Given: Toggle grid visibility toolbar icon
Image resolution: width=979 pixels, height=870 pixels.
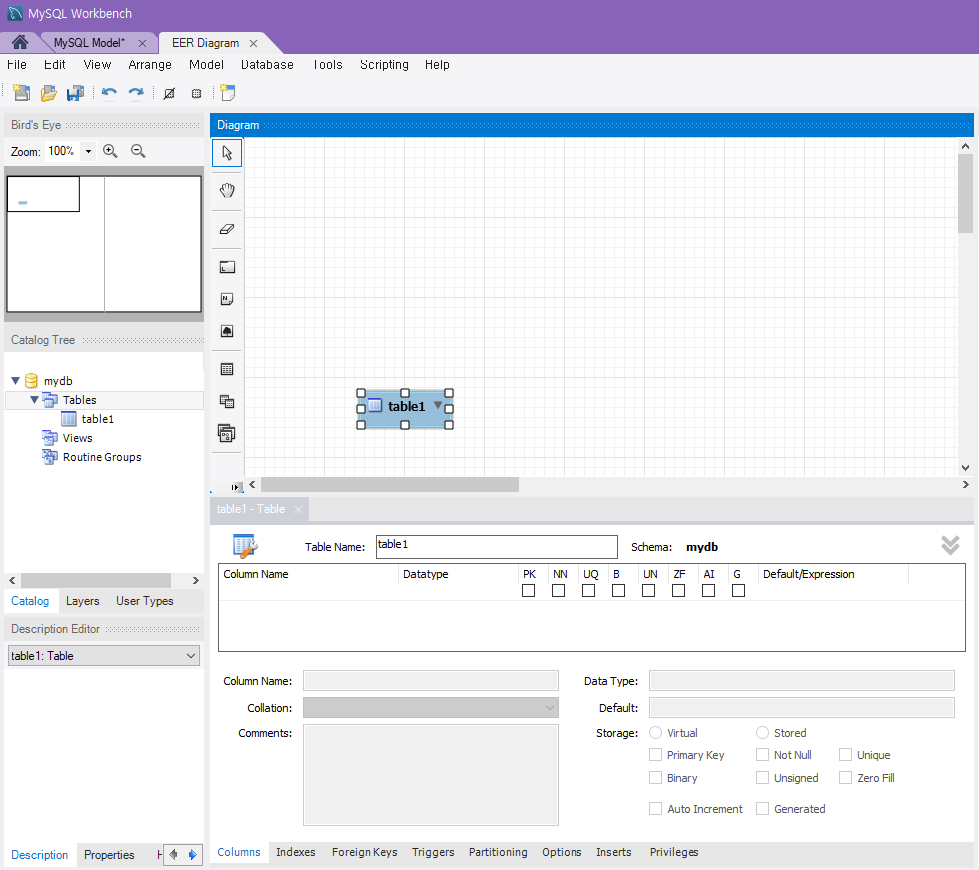Looking at the screenshot, I should point(169,94).
